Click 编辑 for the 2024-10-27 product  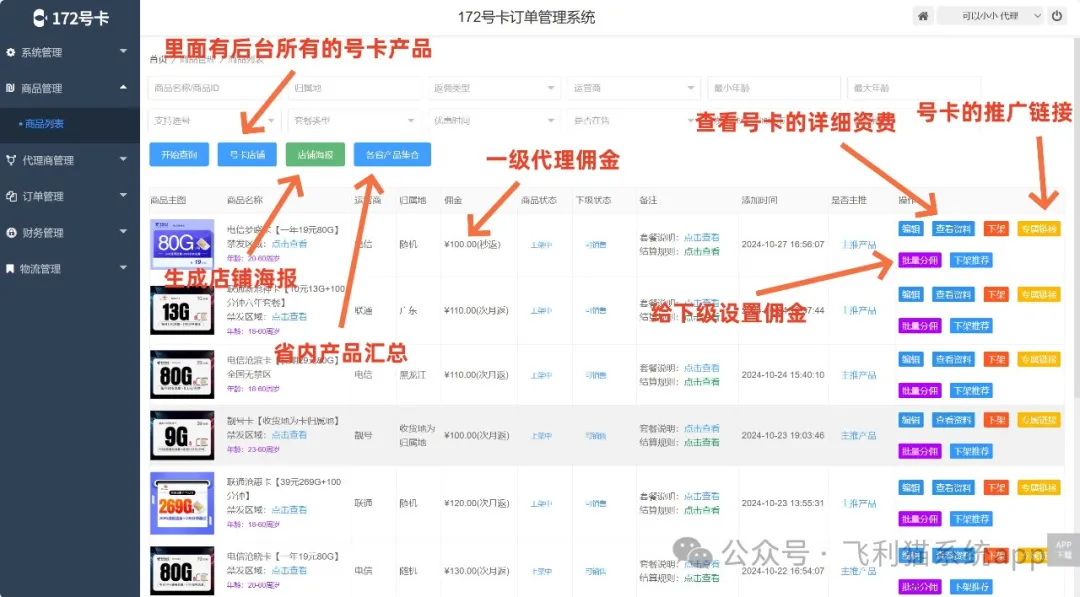(x=911, y=229)
